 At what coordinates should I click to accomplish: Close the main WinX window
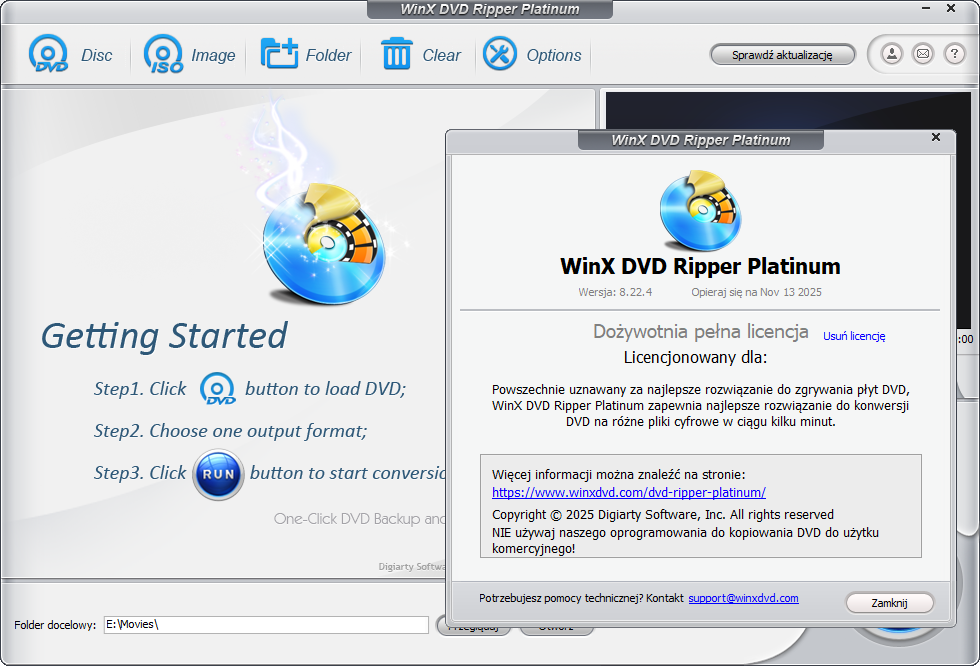coord(951,8)
